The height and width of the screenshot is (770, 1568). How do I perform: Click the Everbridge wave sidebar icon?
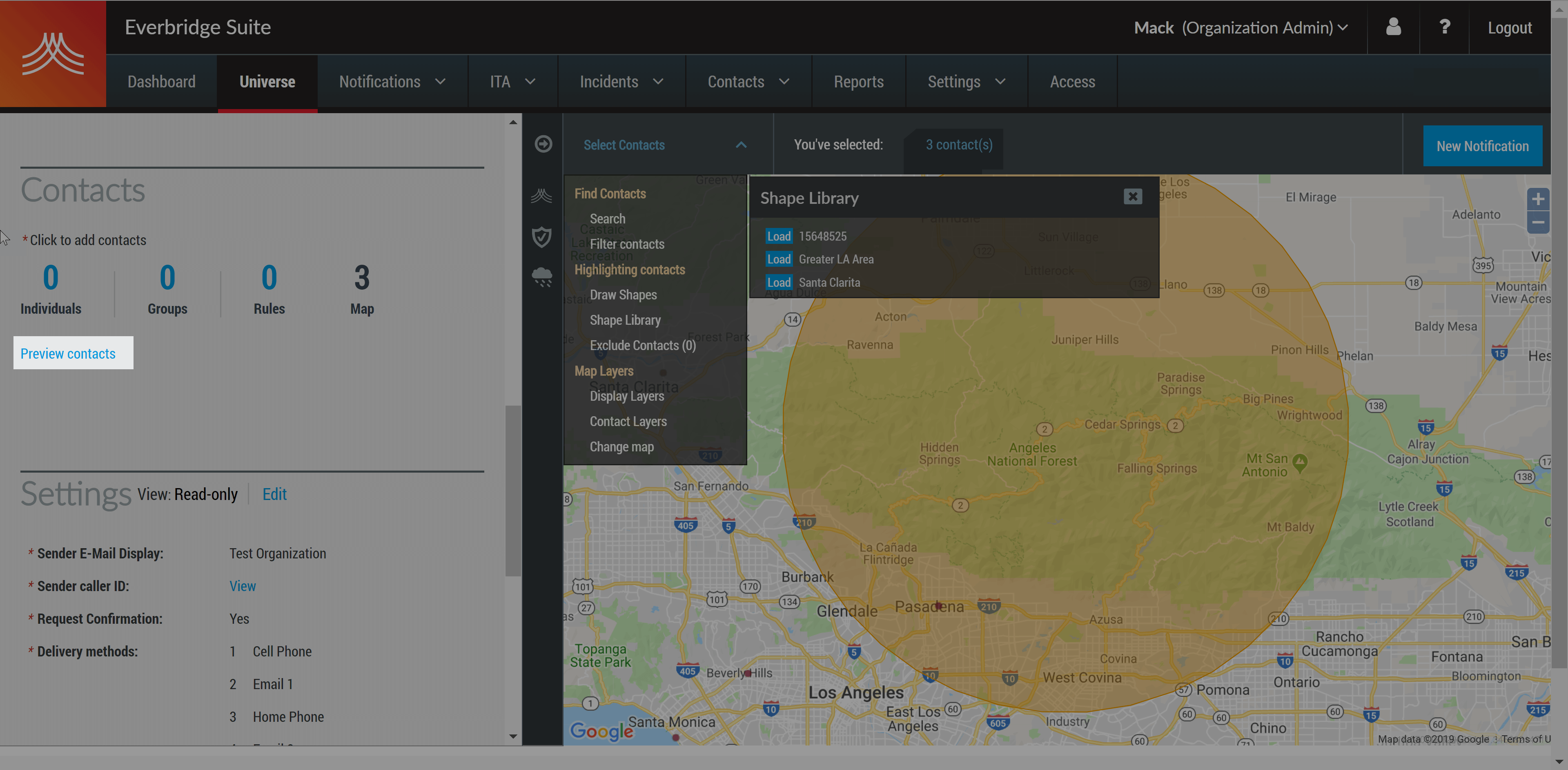pyautogui.click(x=541, y=196)
